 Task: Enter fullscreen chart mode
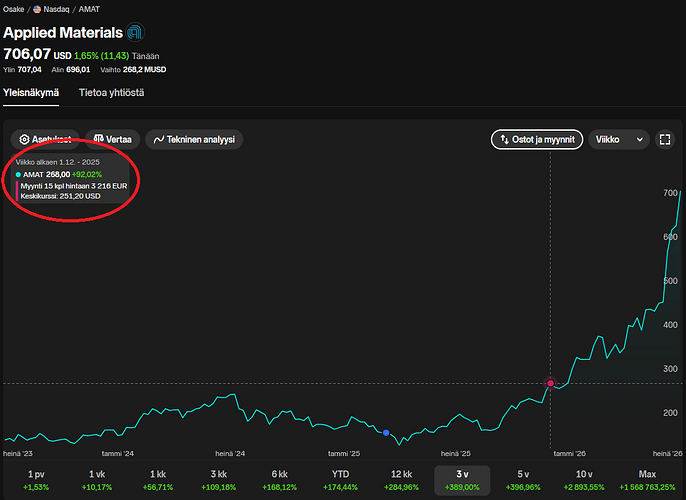point(665,140)
